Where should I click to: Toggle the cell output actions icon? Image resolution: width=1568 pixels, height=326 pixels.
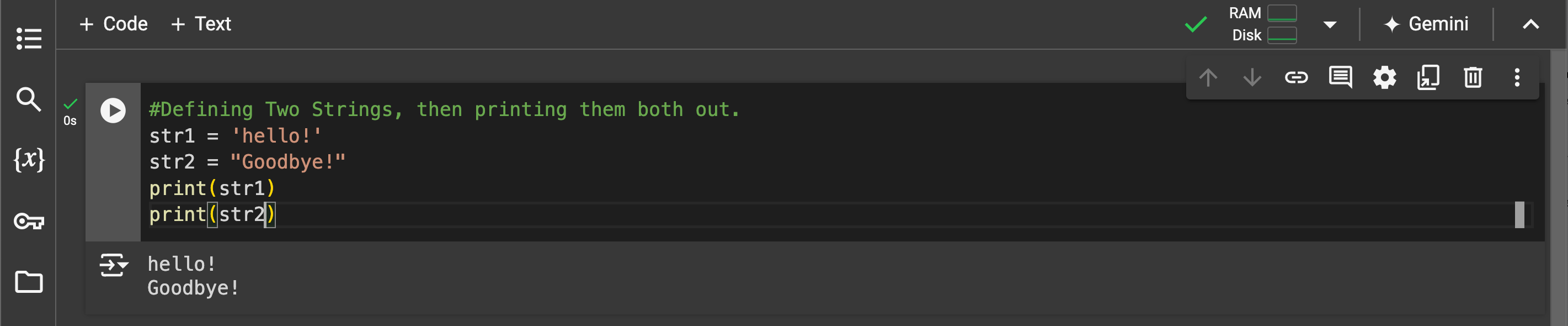point(114,265)
